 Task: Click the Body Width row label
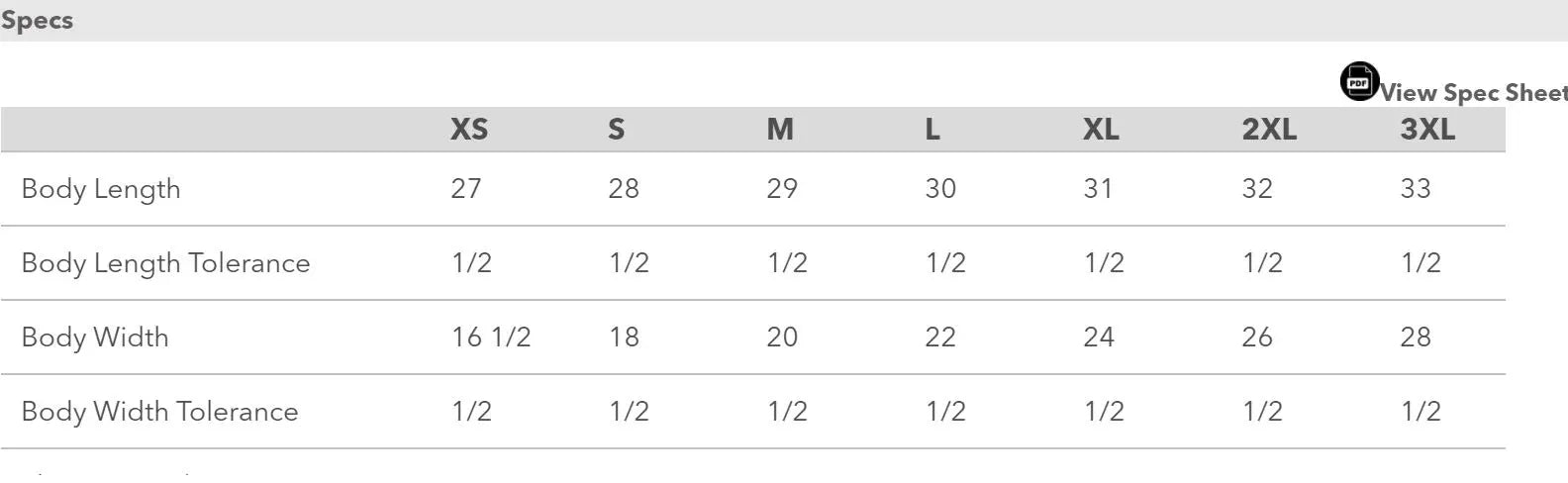[x=95, y=338]
